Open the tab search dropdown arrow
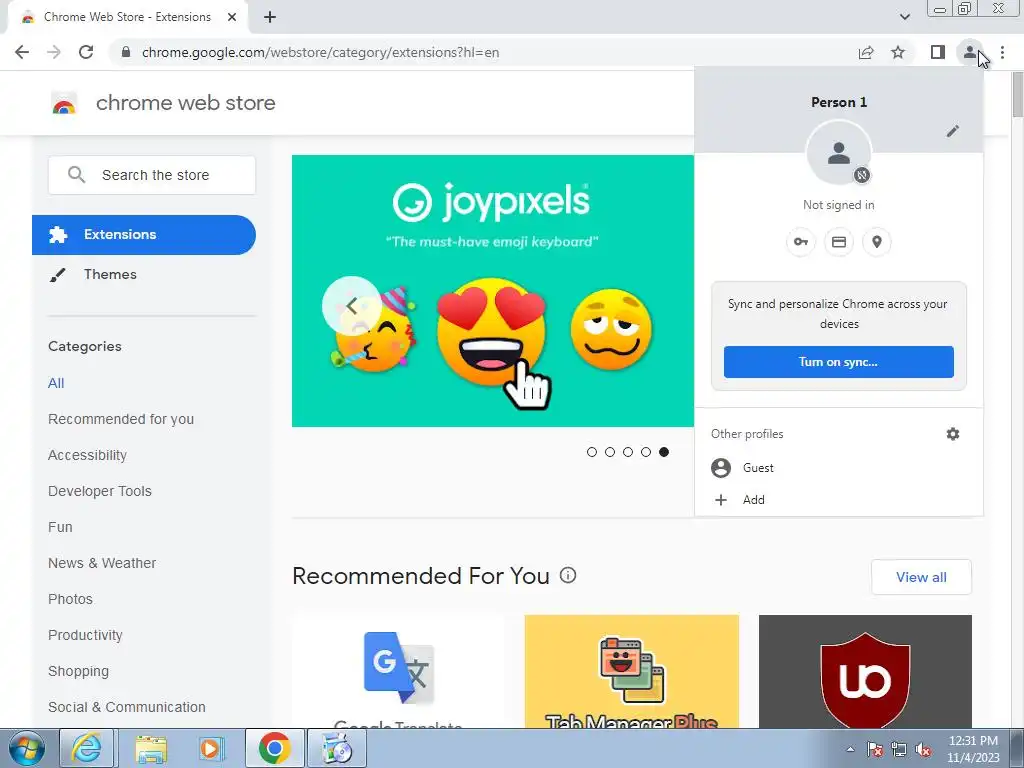 coord(904,17)
